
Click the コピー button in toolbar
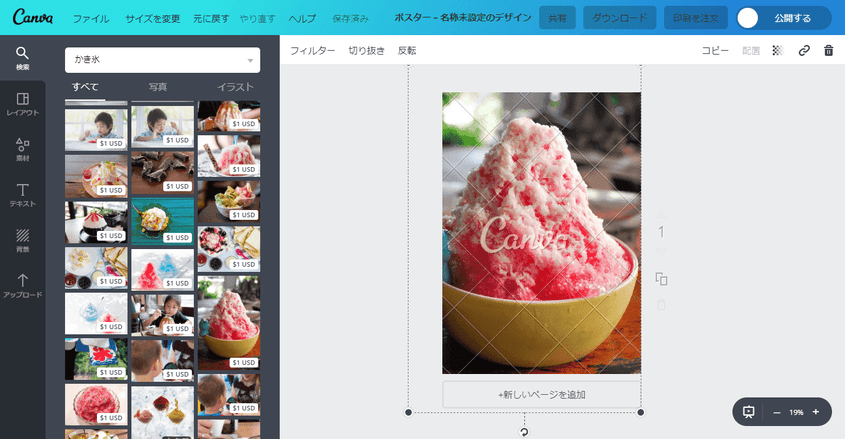(715, 51)
